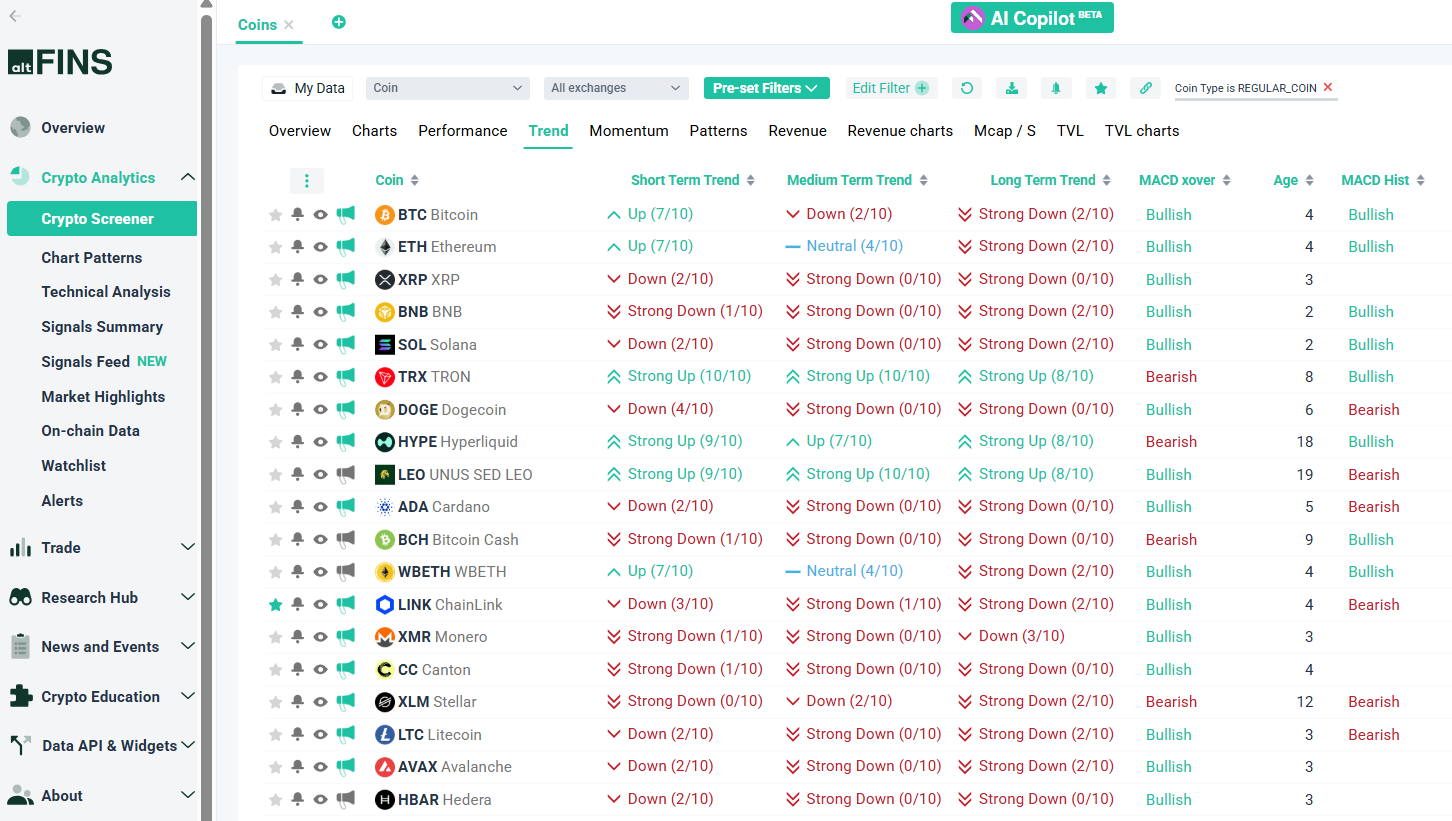Viewport: 1452px width, 821px height.
Task: Click the refresh filter icon in toolbar
Action: [x=966, y=88]
